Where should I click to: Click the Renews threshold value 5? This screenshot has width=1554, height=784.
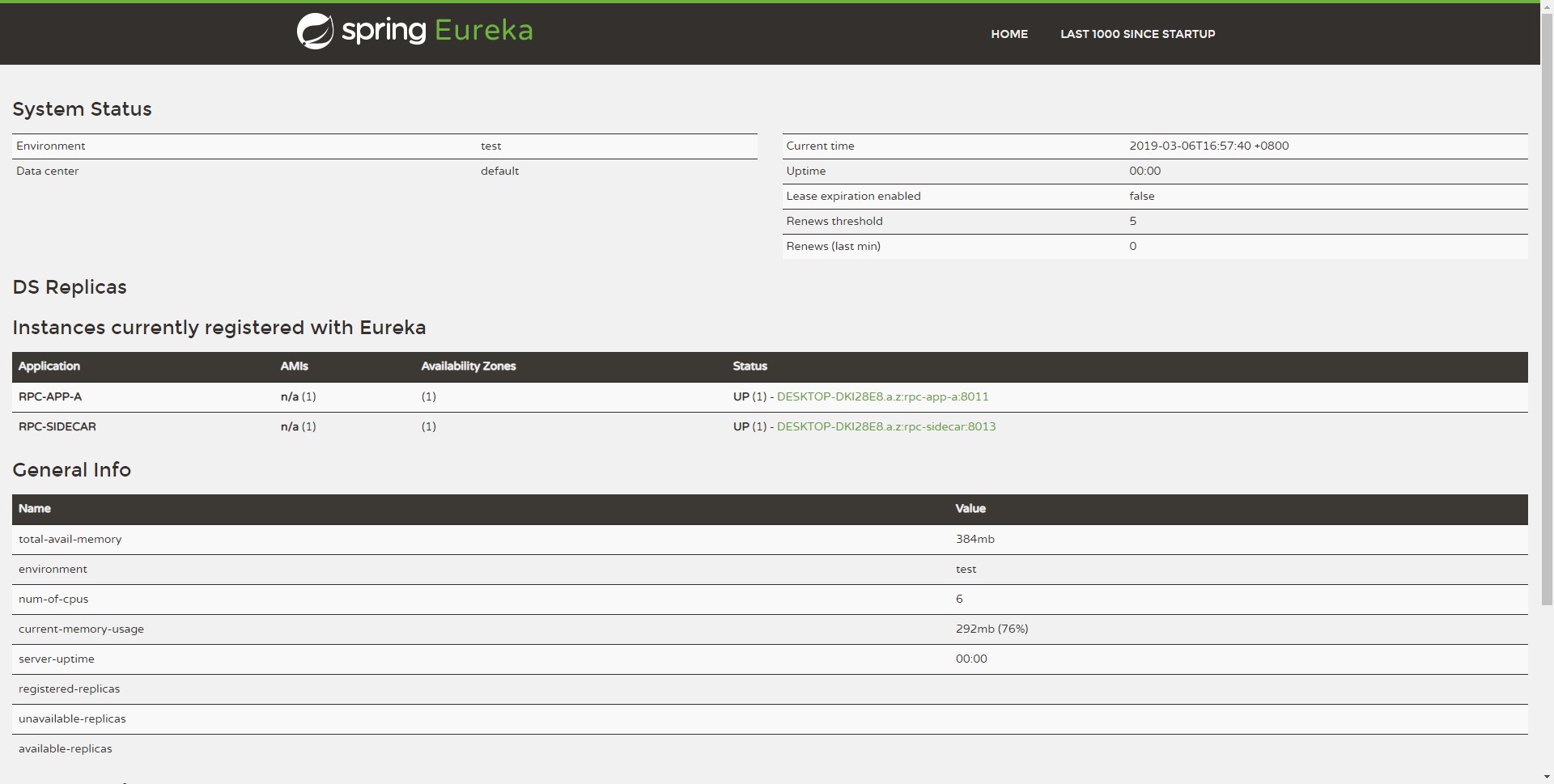1133,221
